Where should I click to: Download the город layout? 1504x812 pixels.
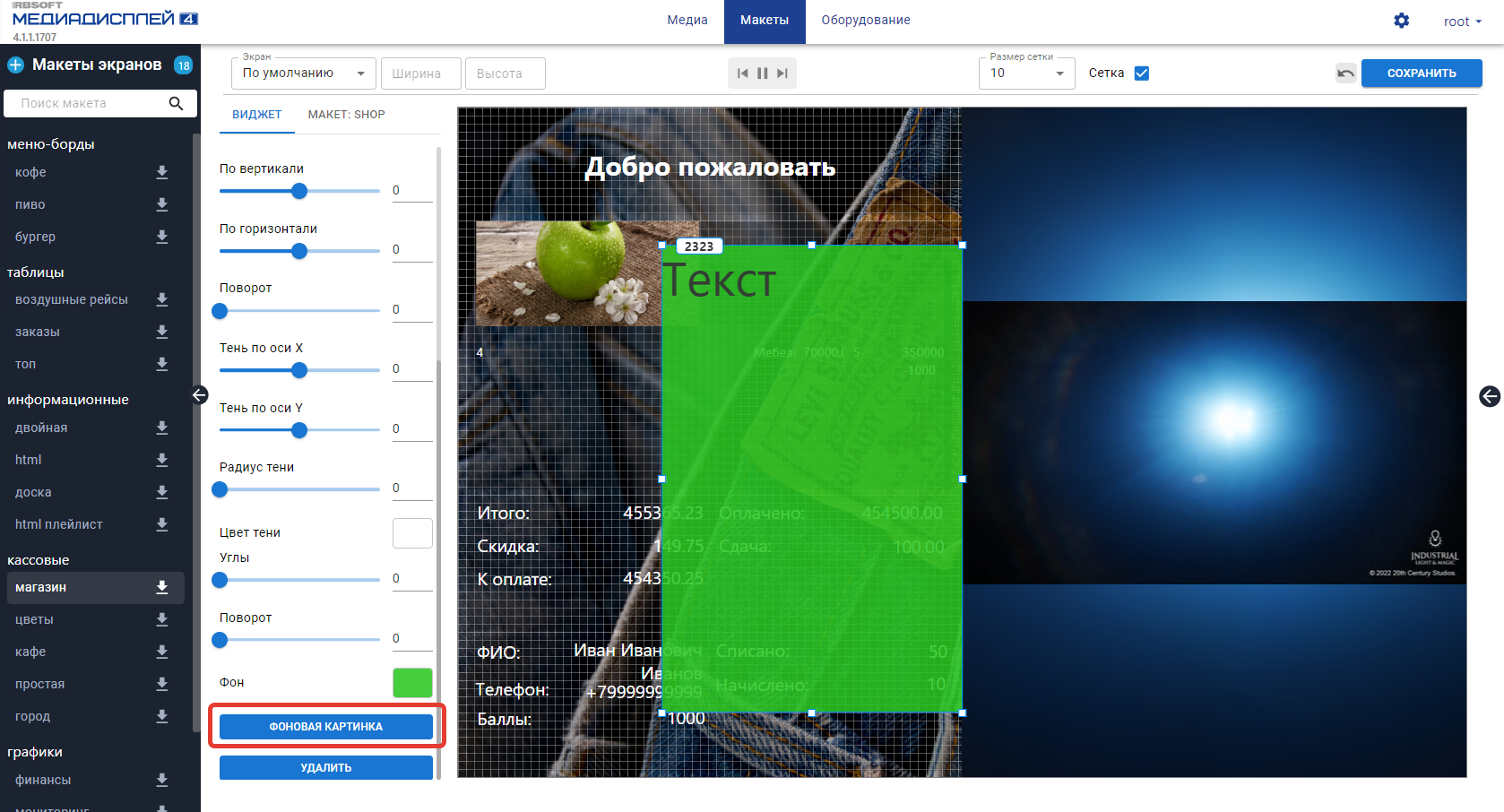point(162,716)
